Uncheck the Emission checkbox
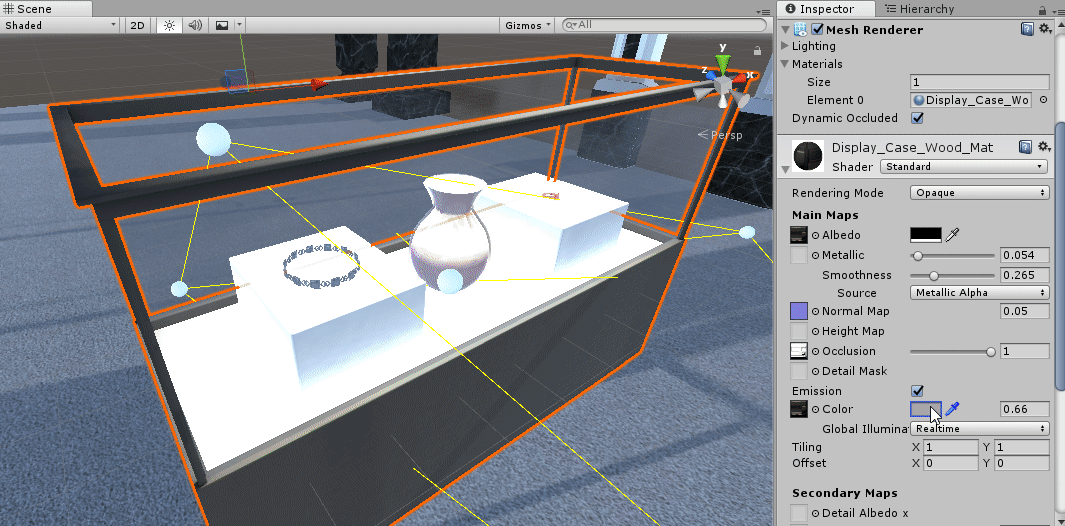Screen dimensions: 1065x526 pyautogui.click(x=917, y=391)
